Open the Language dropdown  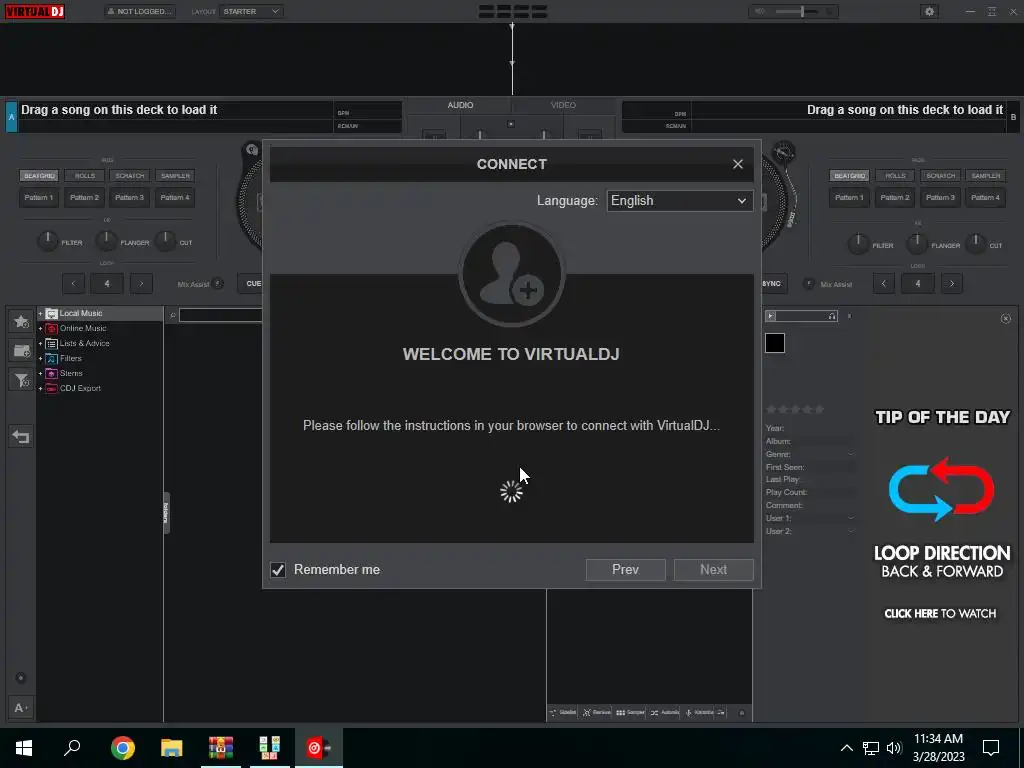679,200
